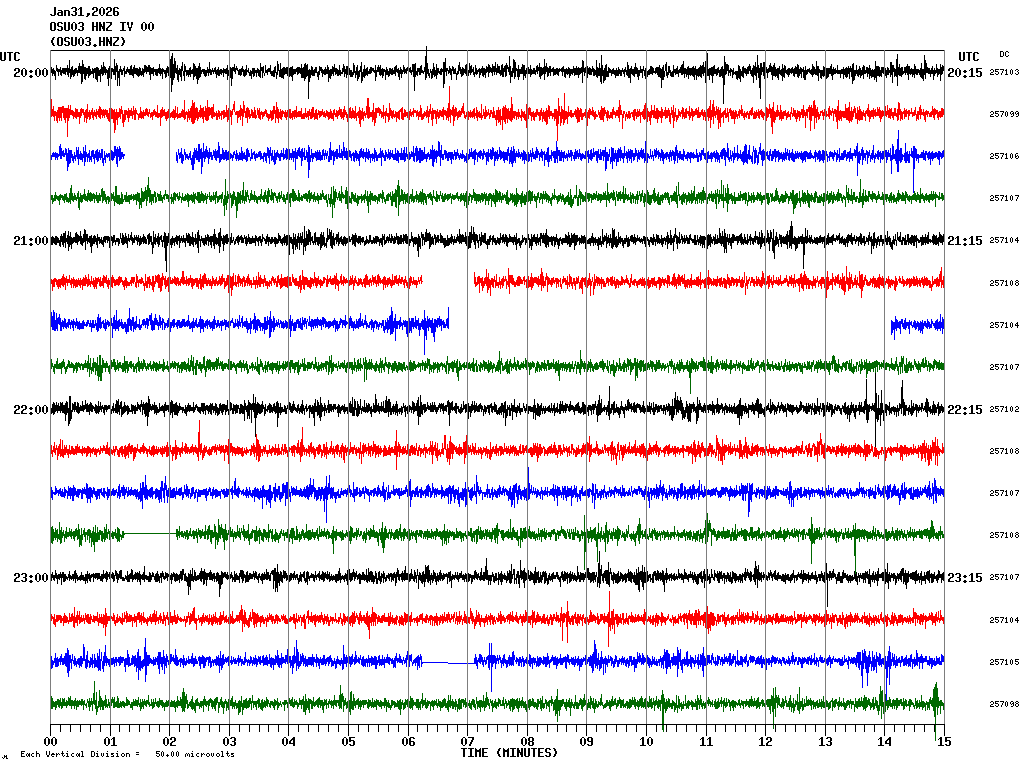Viewport: 1024px width, 768px height.
Task: Click the TIME (MINUTES) axis title
Action: pyautogui.click(x=509, y=752)
